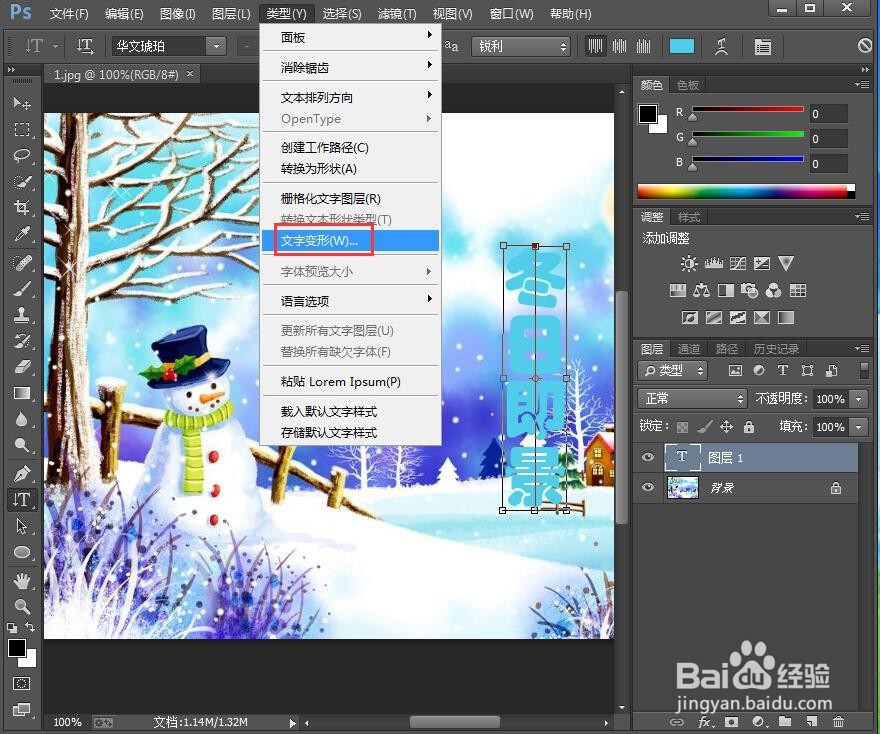Toggle lock image pixels brush icon
This screenshot has height=734, width=880.
704,427
